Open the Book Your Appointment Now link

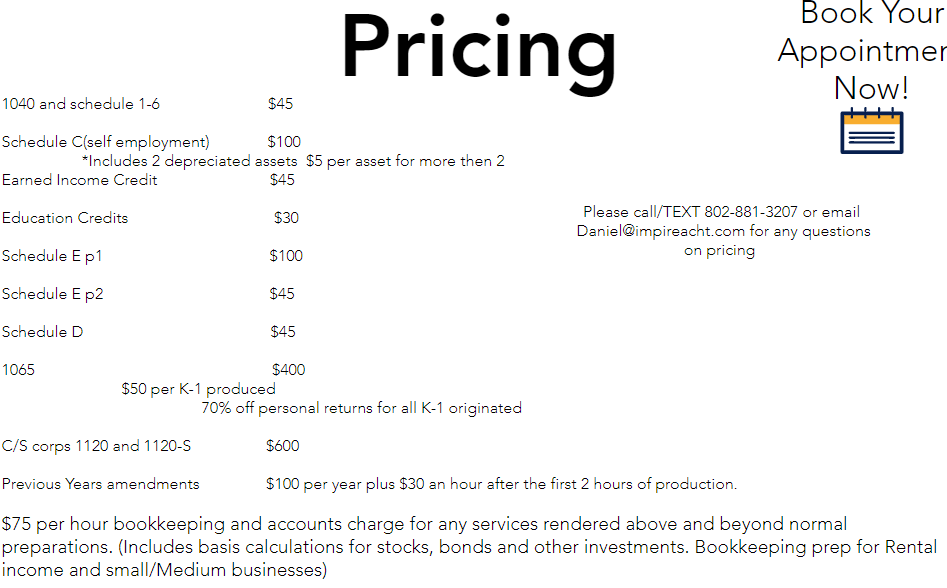[862, 50]
